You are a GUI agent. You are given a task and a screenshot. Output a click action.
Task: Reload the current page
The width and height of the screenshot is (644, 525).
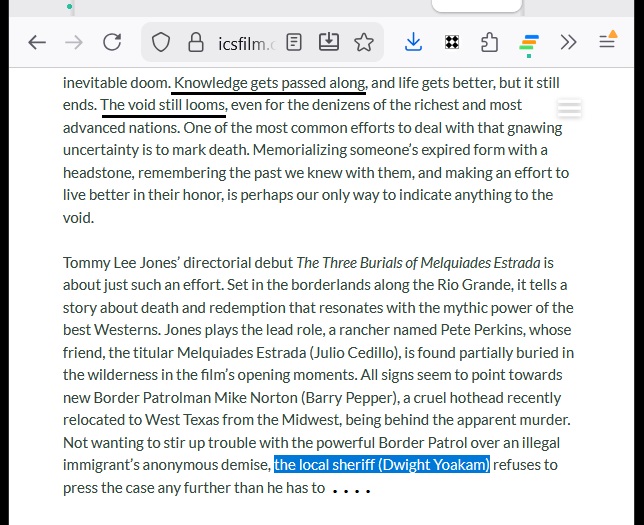coord(112,42)
